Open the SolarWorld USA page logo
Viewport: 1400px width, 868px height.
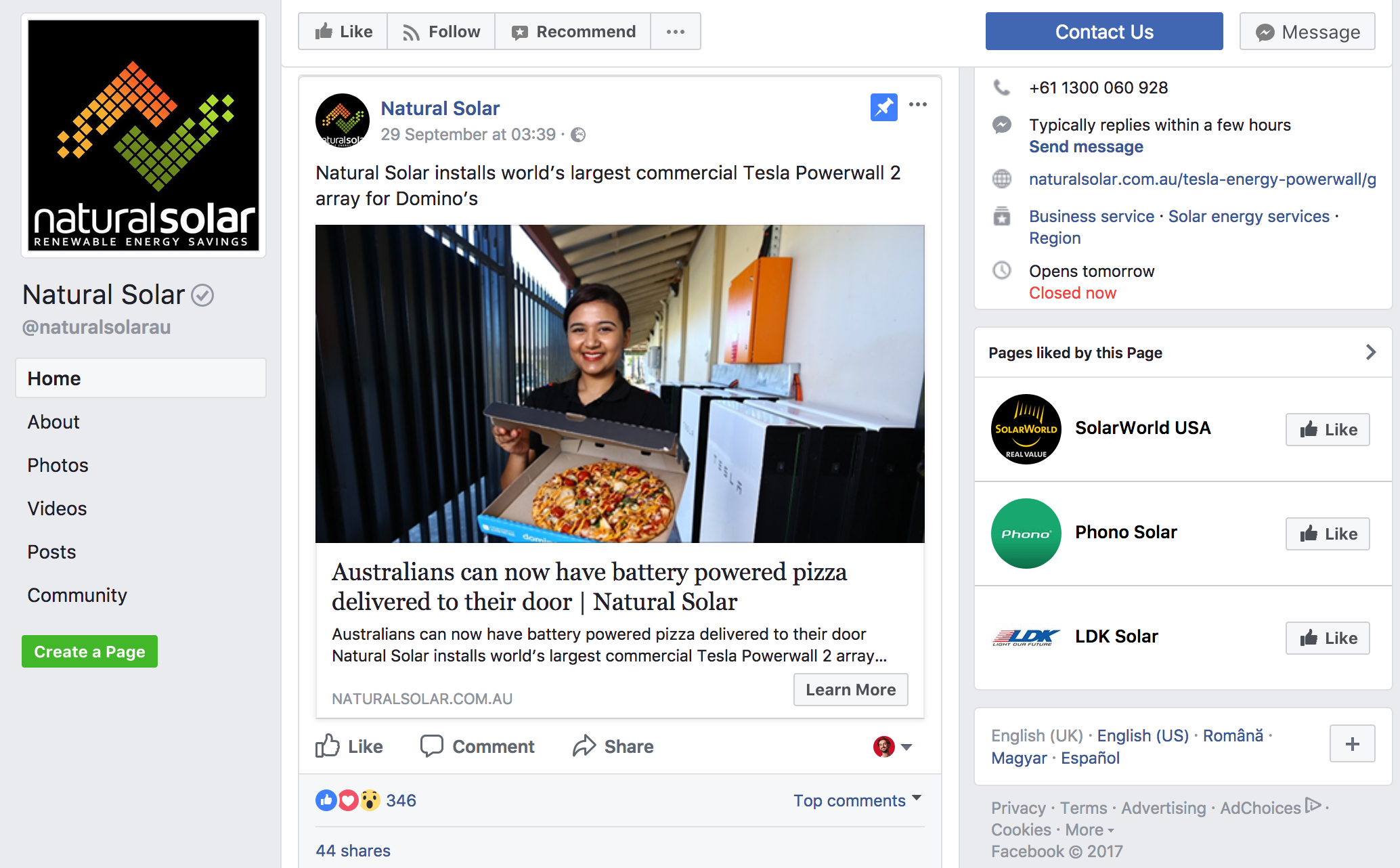(1026, 429)
